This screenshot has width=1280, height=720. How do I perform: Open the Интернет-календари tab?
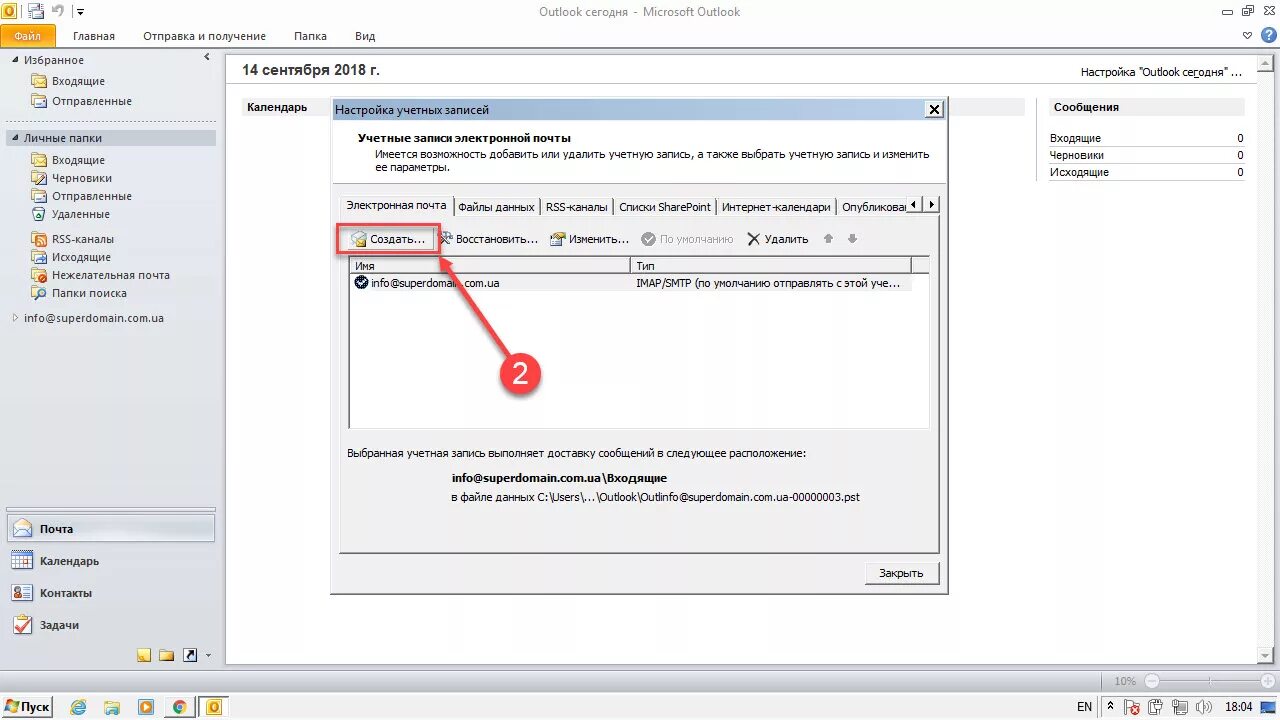776,207
